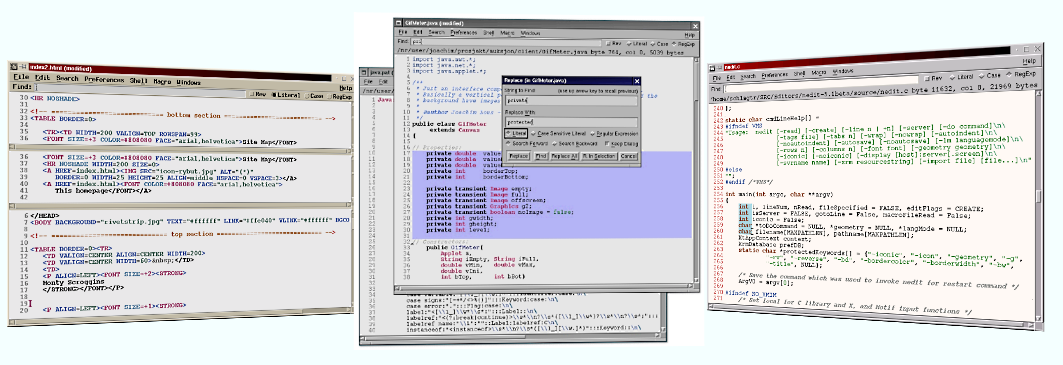Open Macro menu in nedit.c window
The width and height of the screenshot is (1063, 365).
coord(819,73)
